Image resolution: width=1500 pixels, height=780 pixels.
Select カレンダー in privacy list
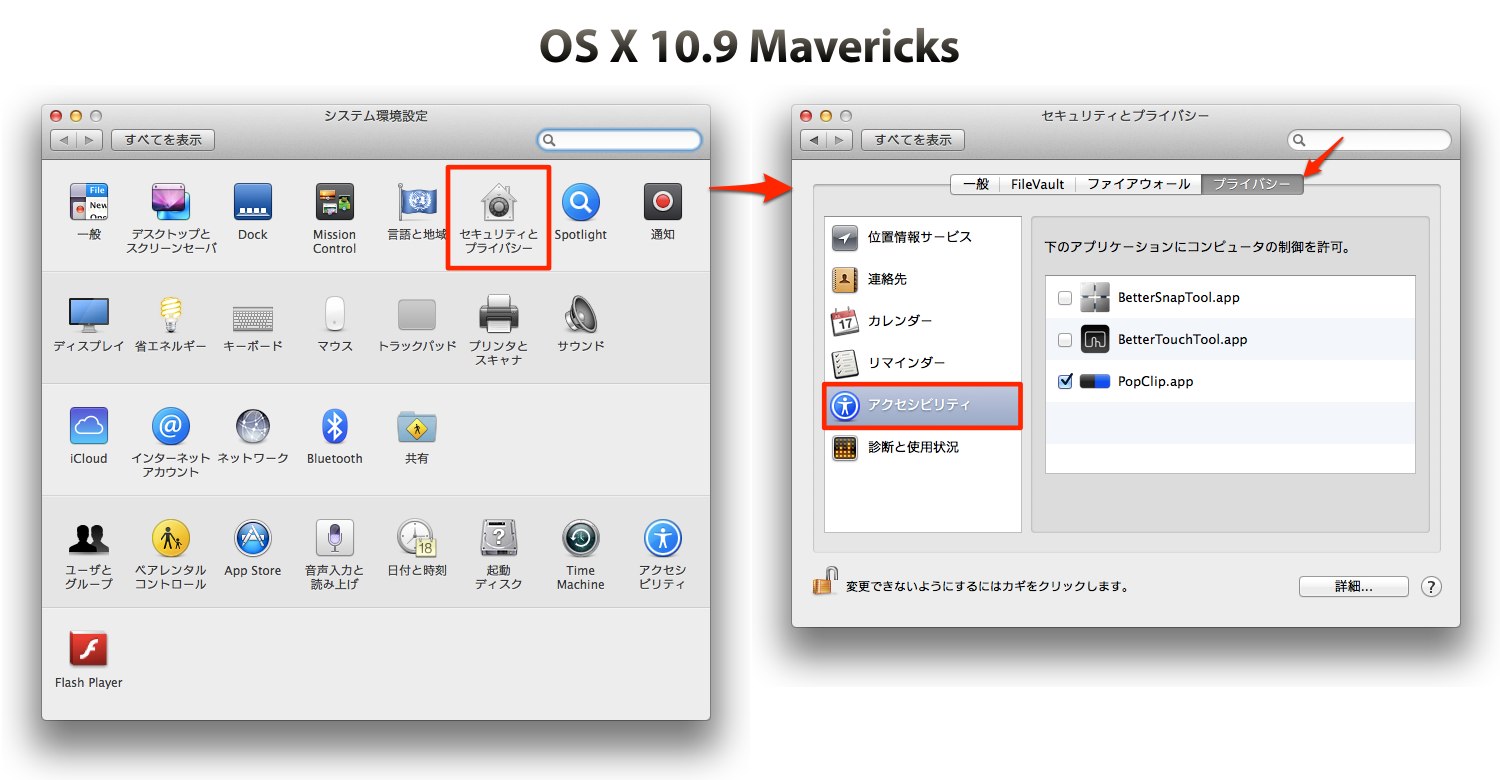tap(923, 322)
